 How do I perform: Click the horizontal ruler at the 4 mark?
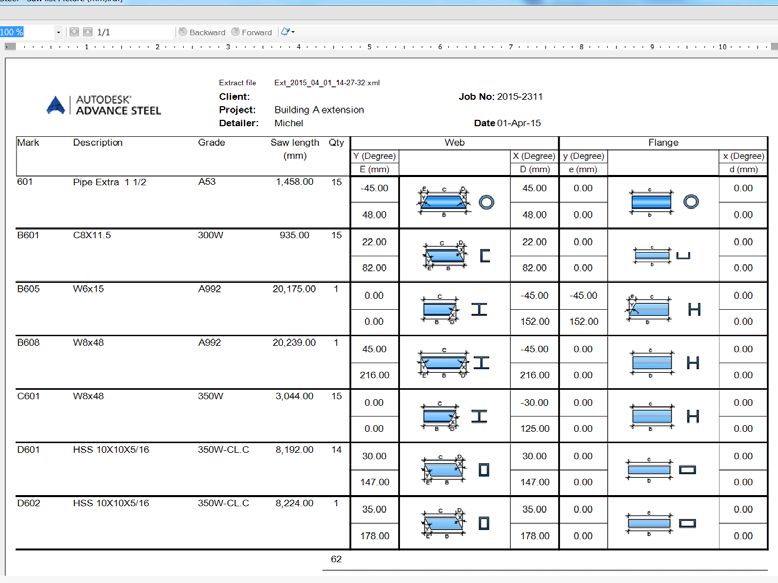(x=299, y=46)
